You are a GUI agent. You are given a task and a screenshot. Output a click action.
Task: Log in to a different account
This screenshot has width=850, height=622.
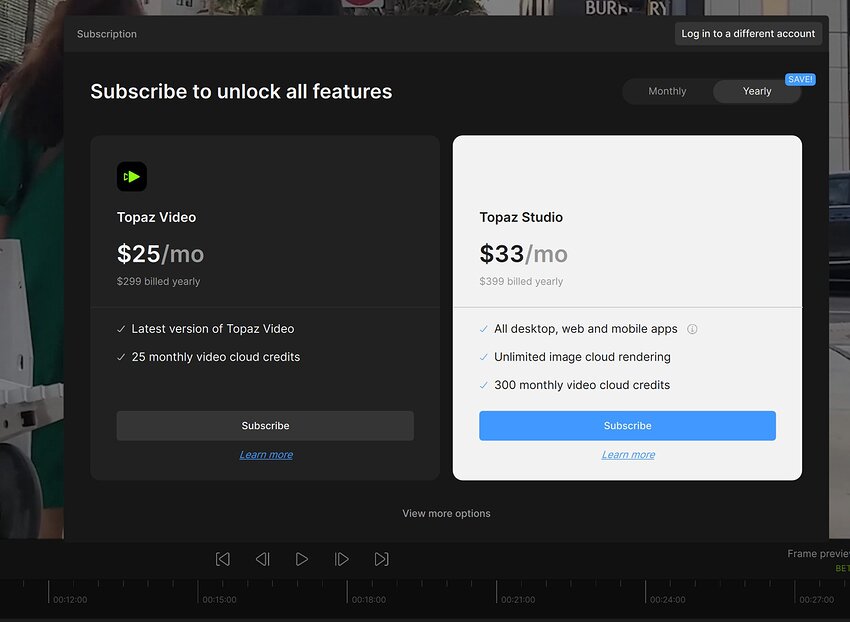748,34
